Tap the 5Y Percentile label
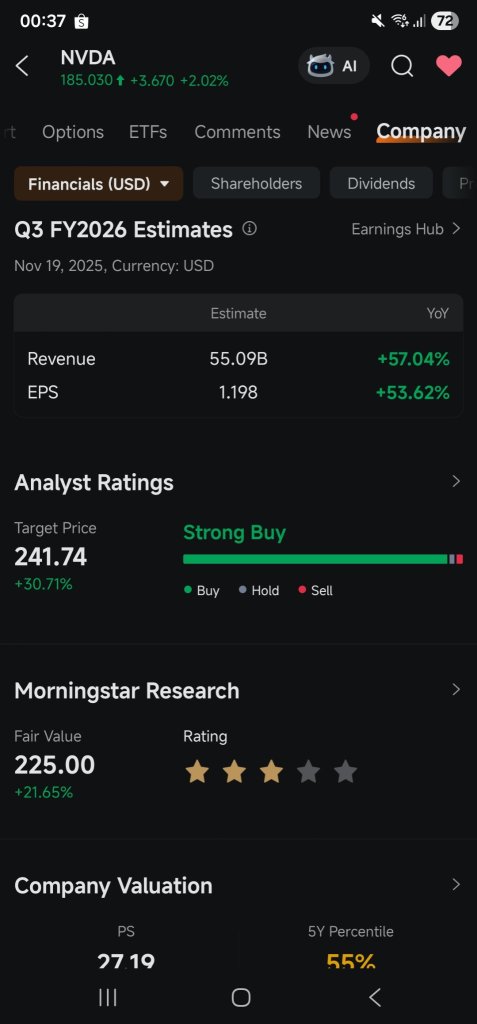 tap(350, 932)
